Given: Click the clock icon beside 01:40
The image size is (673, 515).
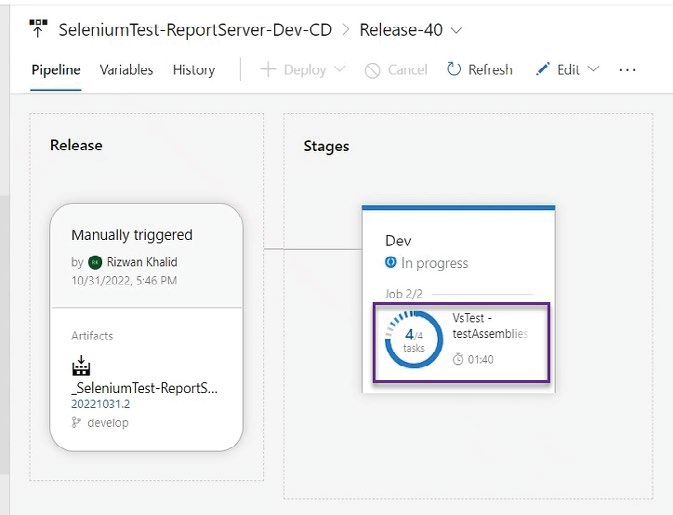Looking at the screenshot, I should pos(458,359).
